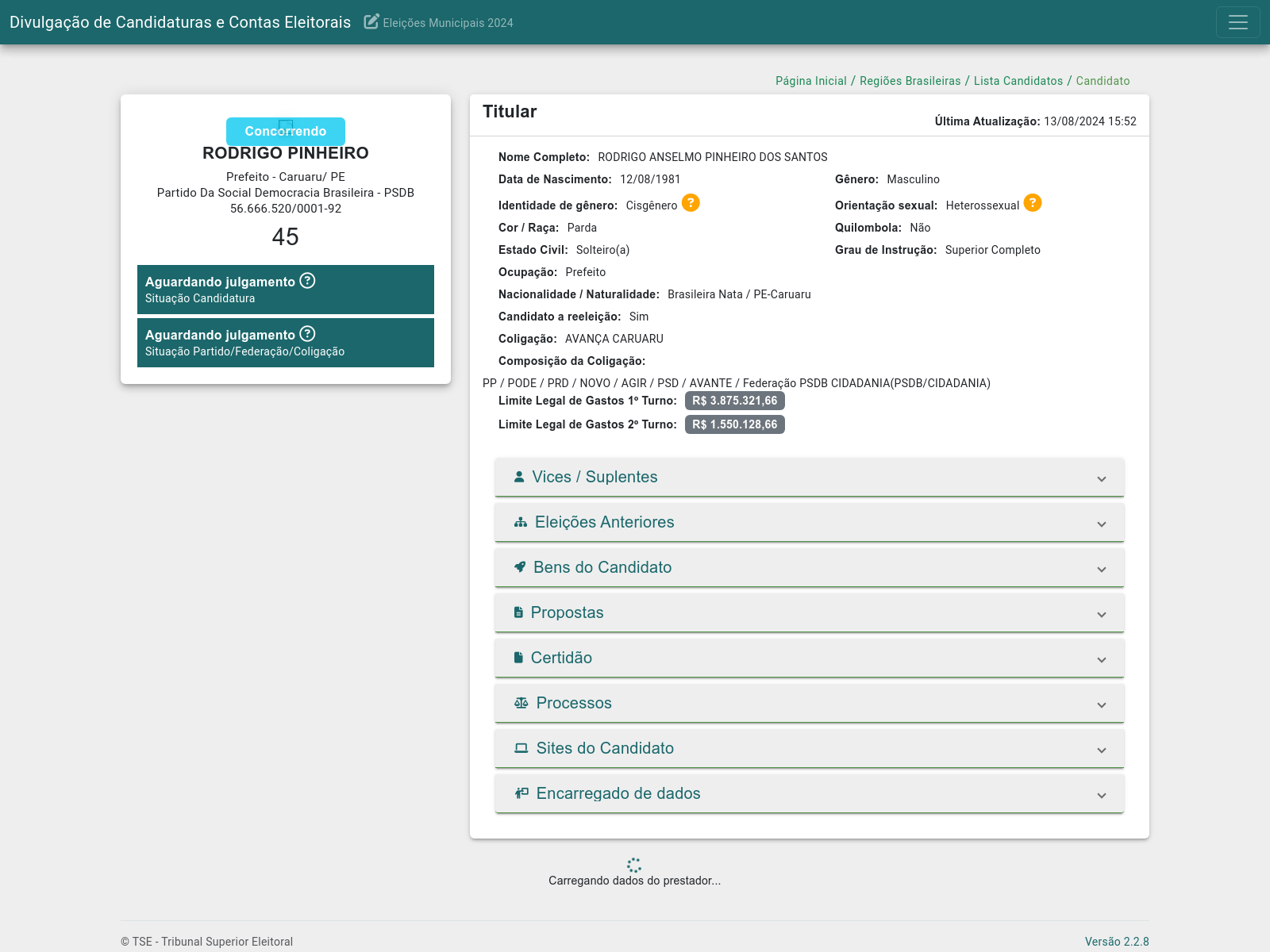Viewport: 1270px width, 952px height.
Task: Click help icon next to Heterossexual
Action: (1033, 203)
